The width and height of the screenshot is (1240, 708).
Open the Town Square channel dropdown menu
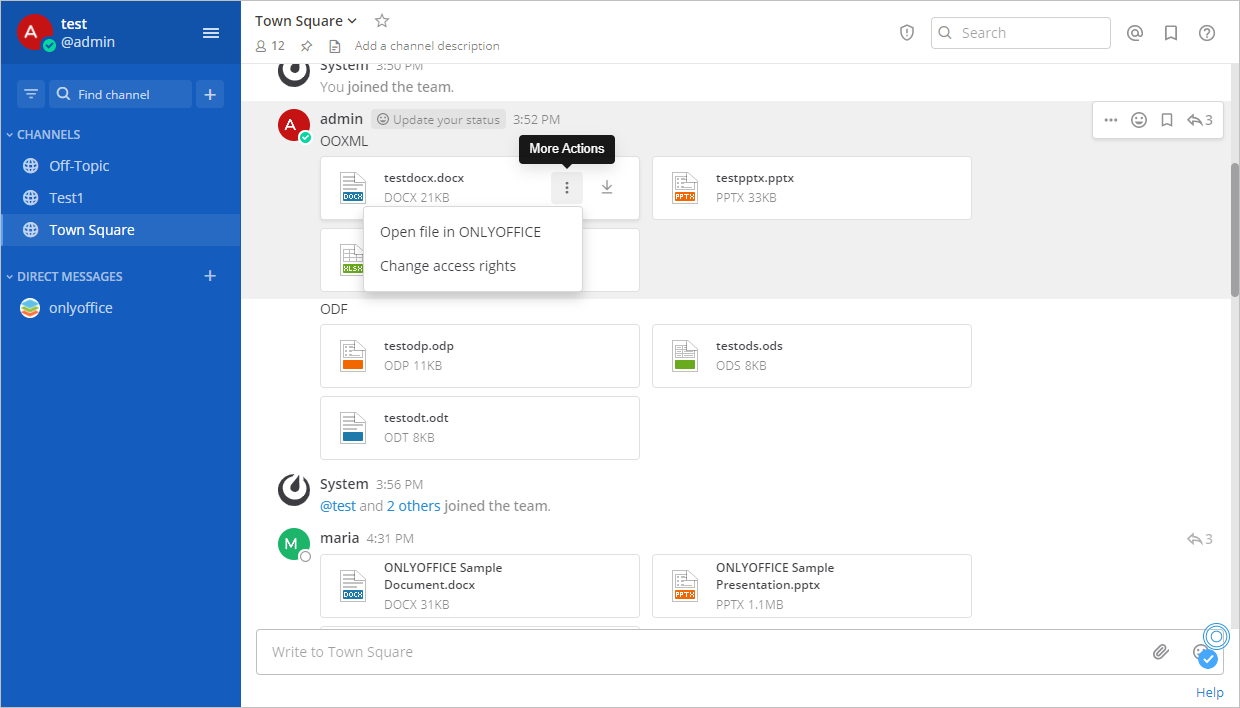(306, 21)
